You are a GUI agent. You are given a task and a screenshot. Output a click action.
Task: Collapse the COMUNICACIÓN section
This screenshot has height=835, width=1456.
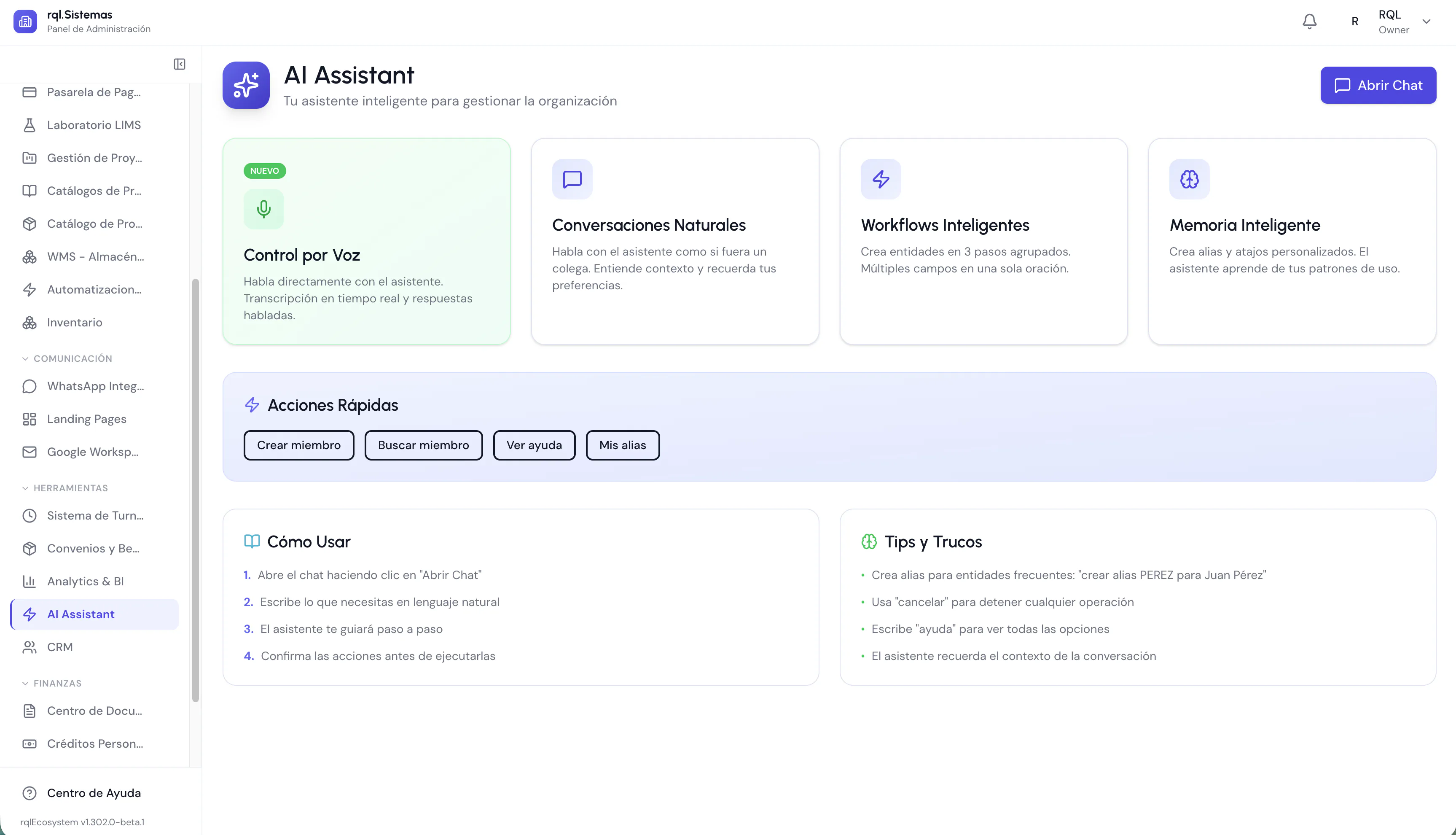point(67,358)
